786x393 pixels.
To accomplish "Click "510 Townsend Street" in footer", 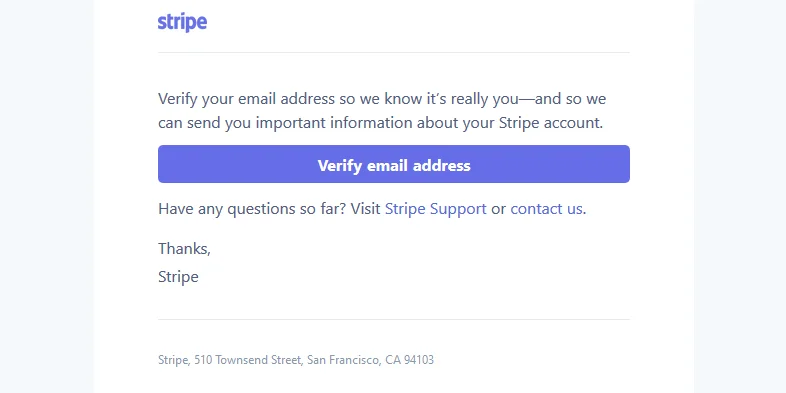I will click(x=248, y=360).
